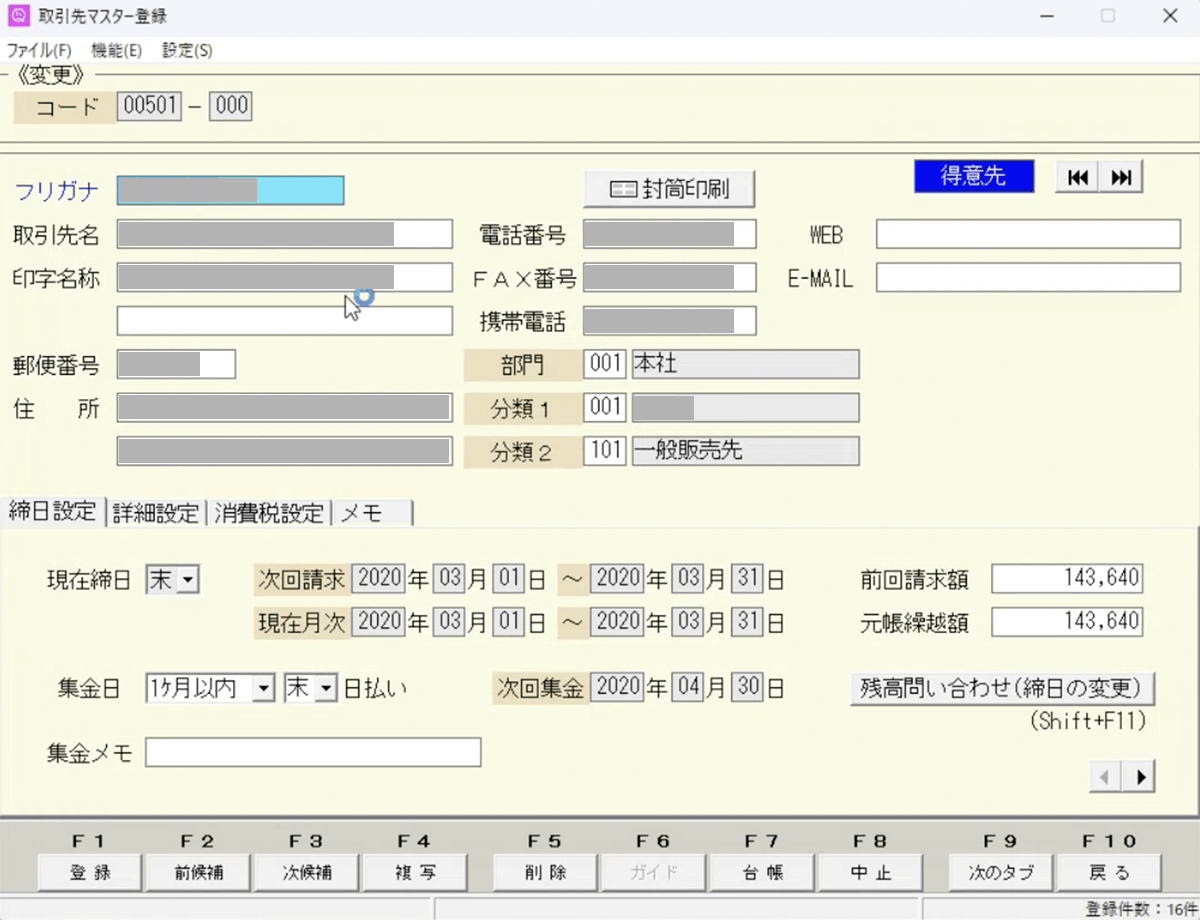The height and width of the screenshot is (920, 1200).
Task: Open the 集金日 1ケ月以内 dropdown
Action: [x=263, y=688]
